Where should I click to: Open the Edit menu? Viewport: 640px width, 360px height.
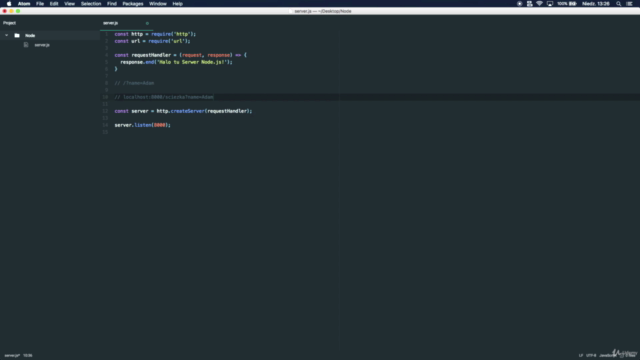coord(54,4)
